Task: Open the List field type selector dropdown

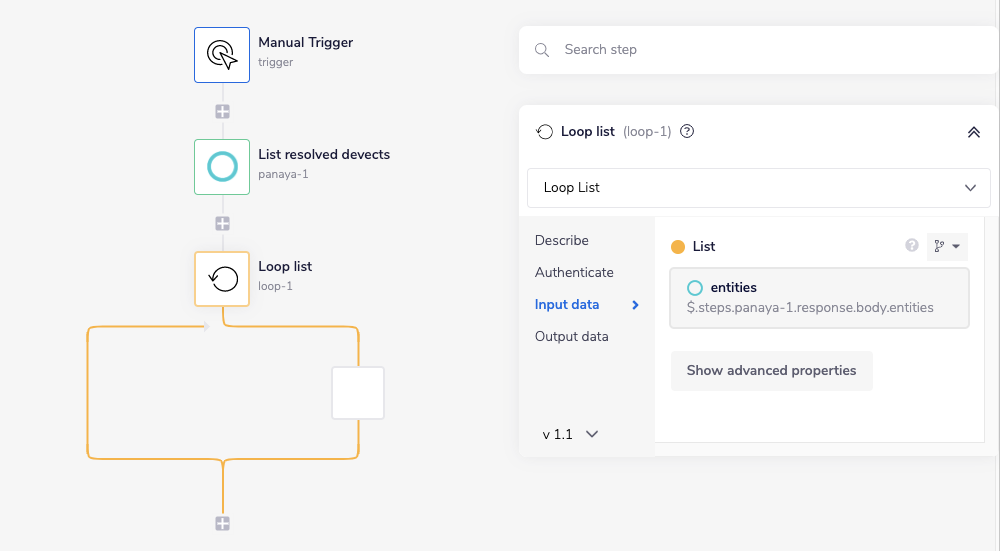Action: pyautogui.click(x=946, y=246)
